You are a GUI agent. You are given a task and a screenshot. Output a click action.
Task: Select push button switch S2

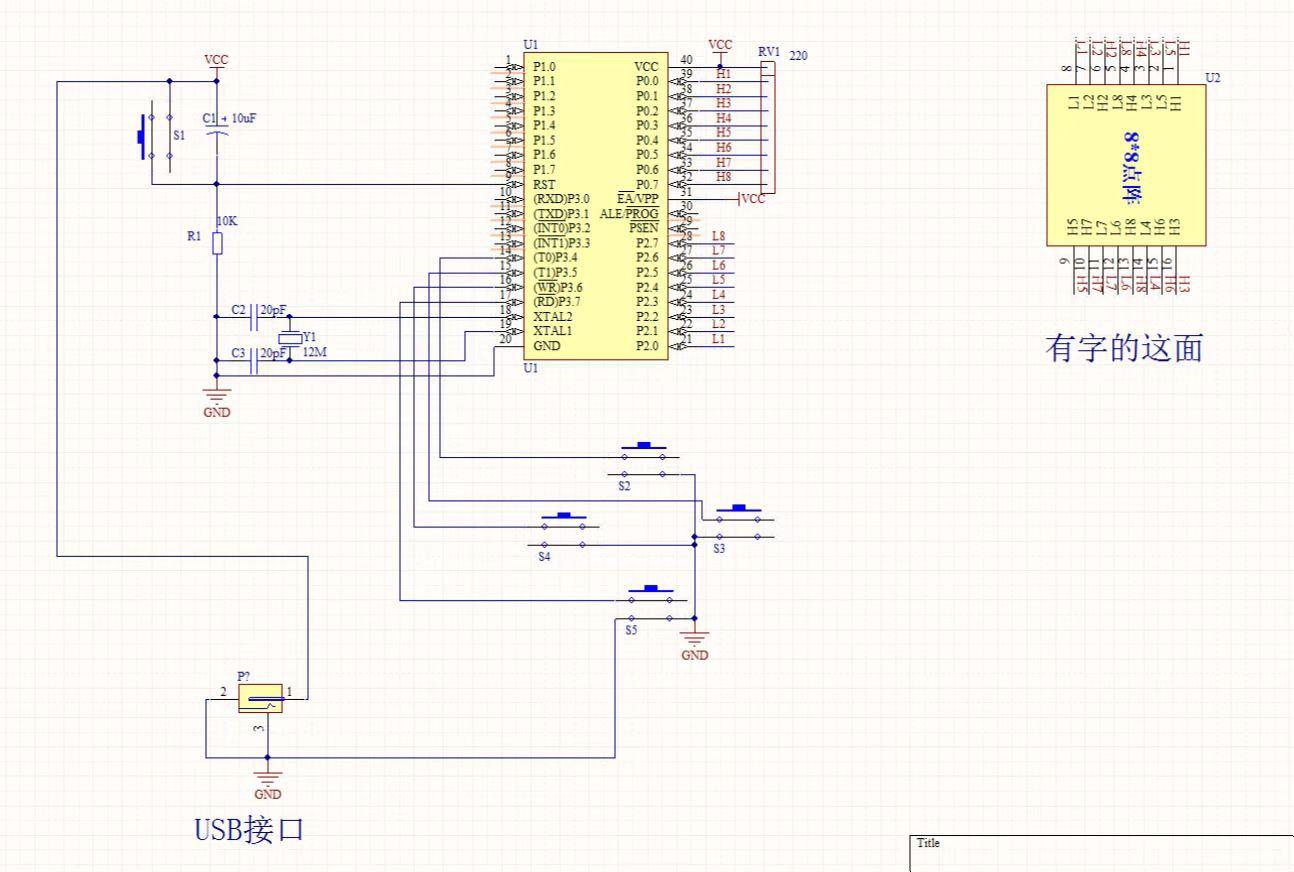pyautogui.click(x=643, y=459)
